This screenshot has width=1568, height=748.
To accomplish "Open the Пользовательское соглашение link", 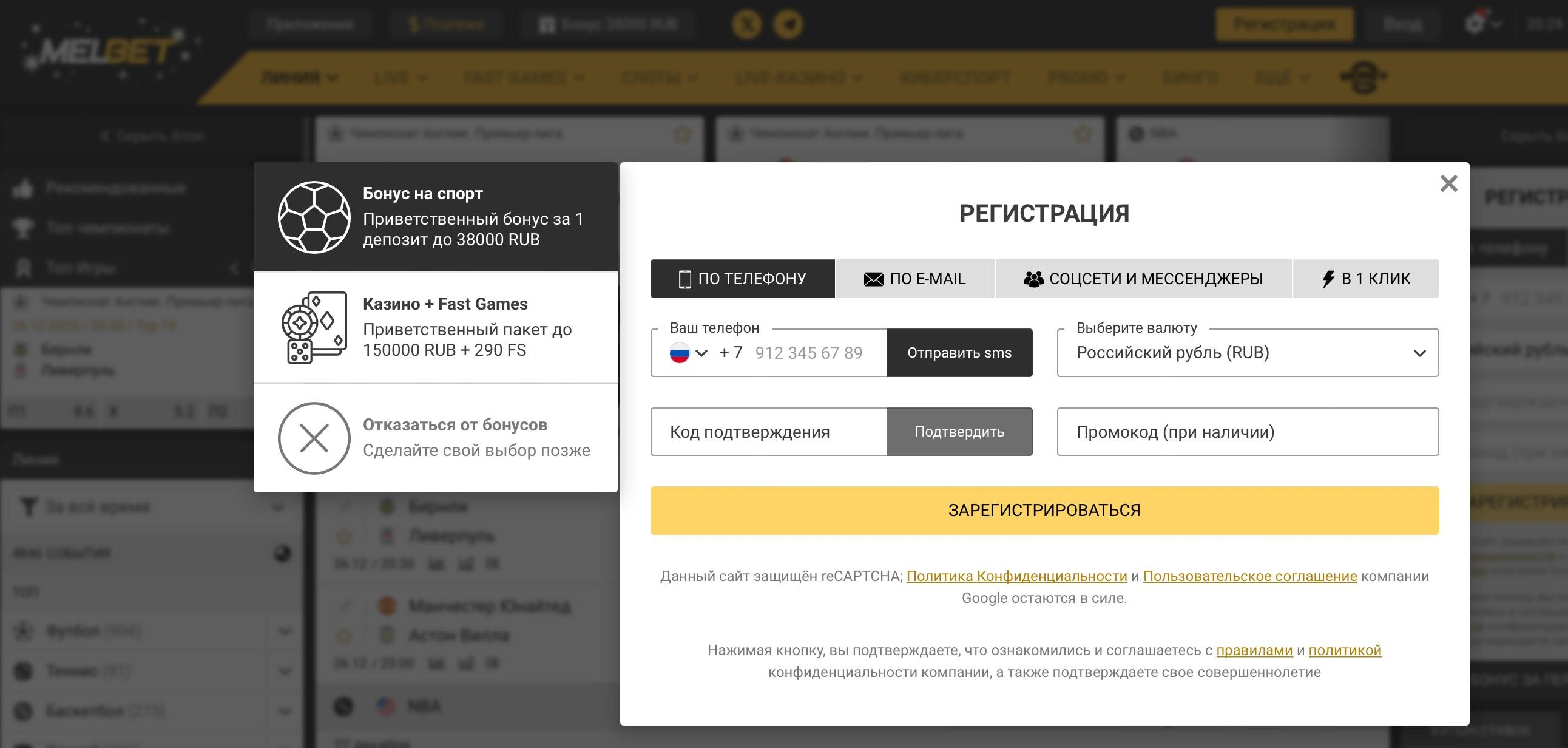I will (1249, 576).
